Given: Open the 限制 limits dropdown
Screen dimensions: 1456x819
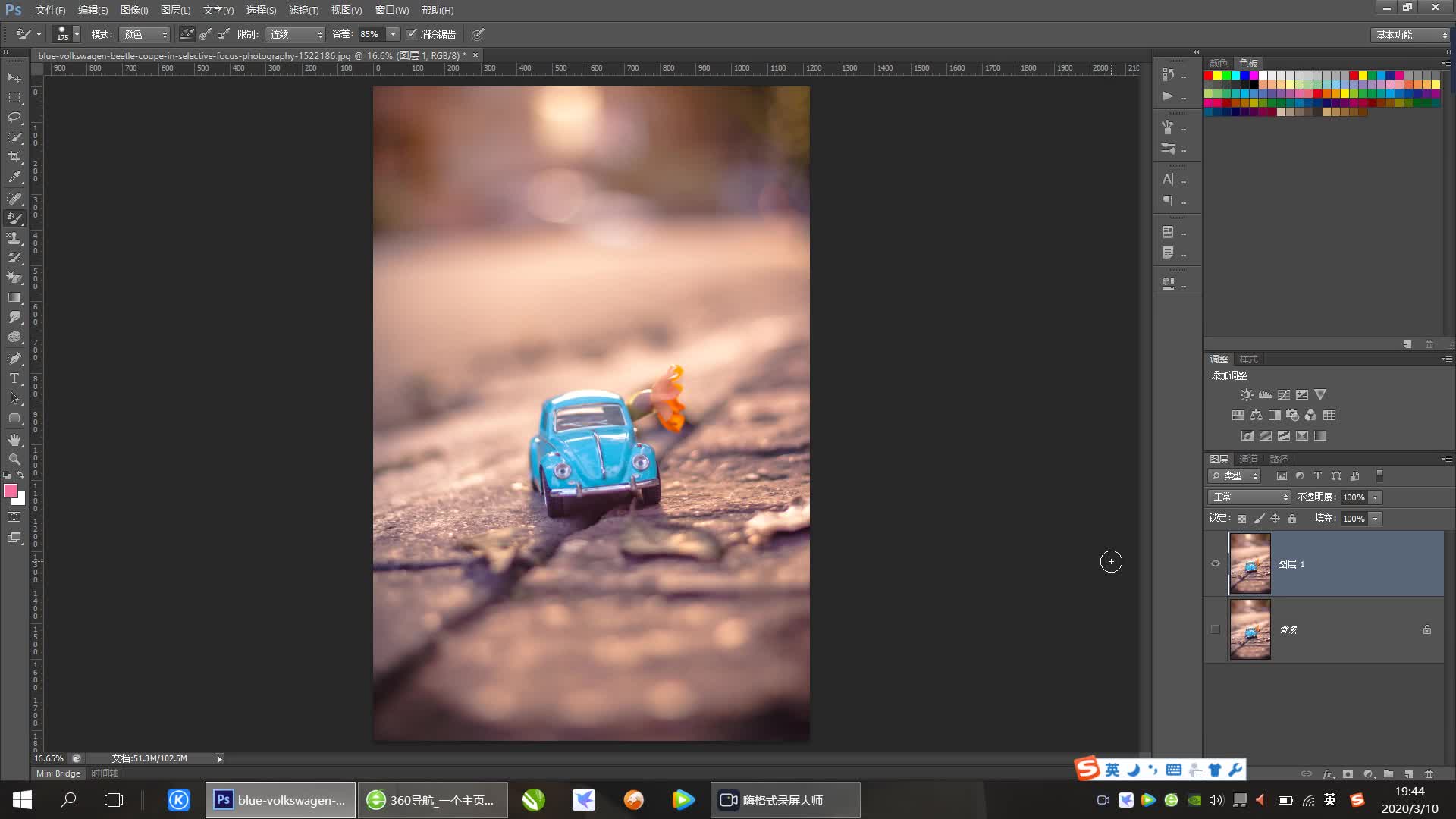Looking at the screenshot, I should click(x=295, y=34).
